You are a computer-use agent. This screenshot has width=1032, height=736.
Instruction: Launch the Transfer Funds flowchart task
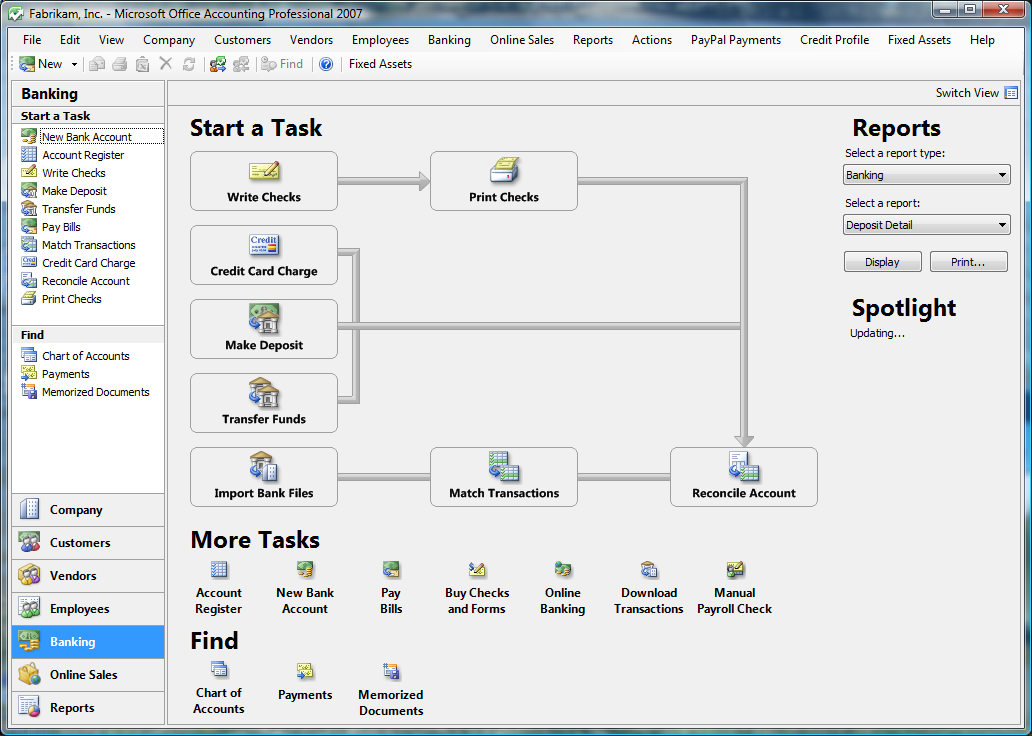click(264, 403)
